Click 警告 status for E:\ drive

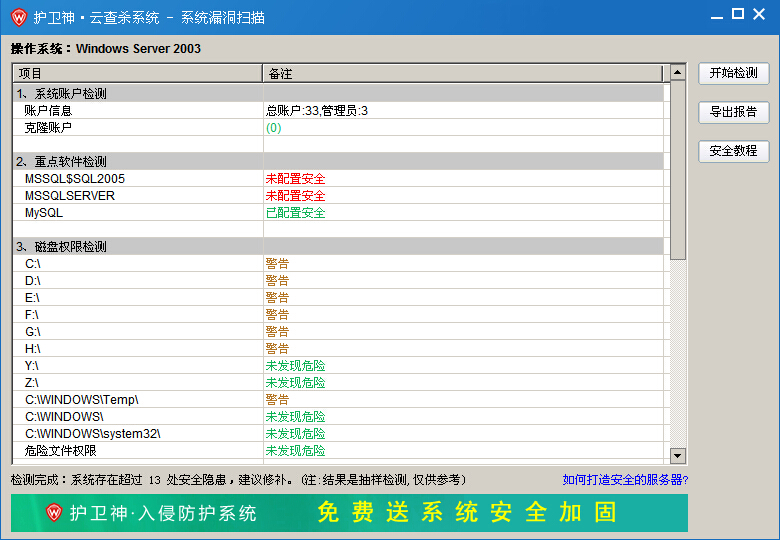[277, 297]
